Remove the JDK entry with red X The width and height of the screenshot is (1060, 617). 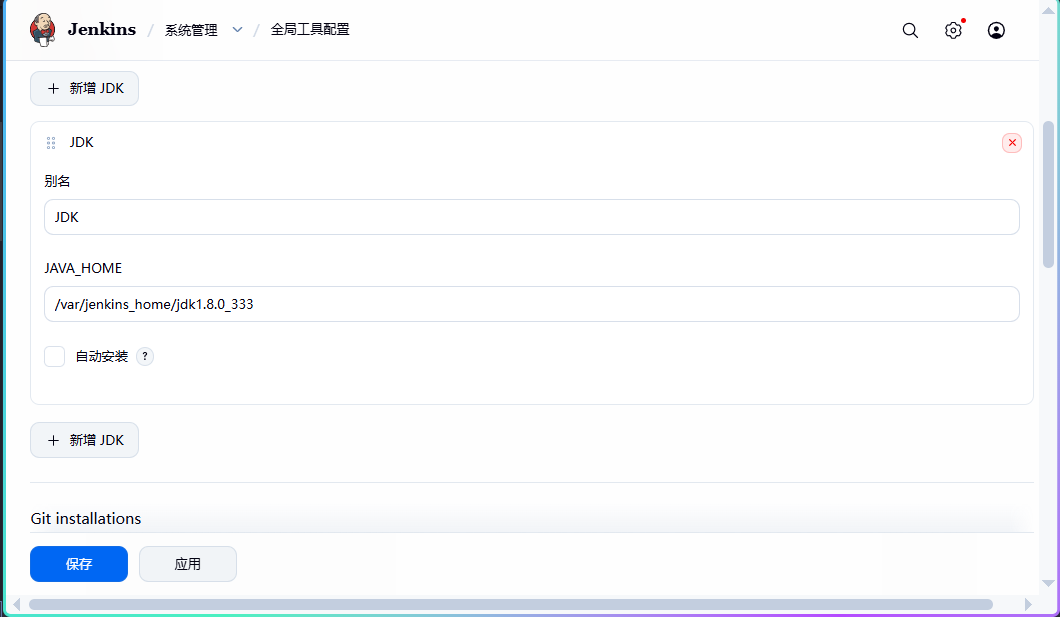click(1011, 143)
